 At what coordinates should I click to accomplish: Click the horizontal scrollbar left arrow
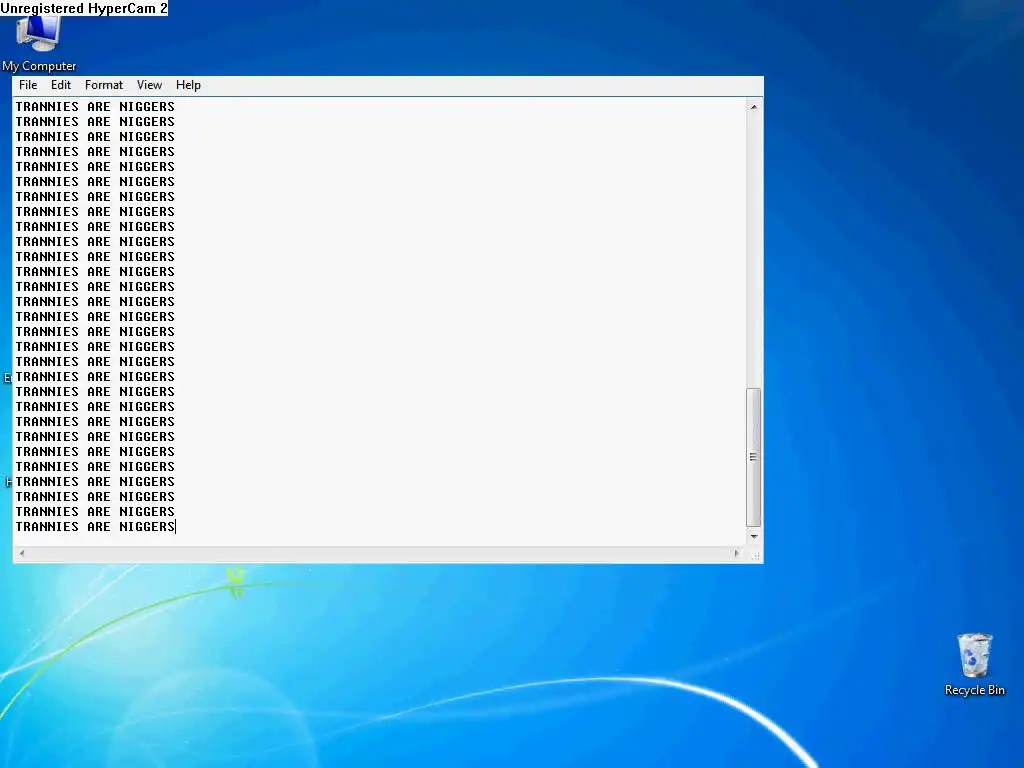[x=22, y=553]
